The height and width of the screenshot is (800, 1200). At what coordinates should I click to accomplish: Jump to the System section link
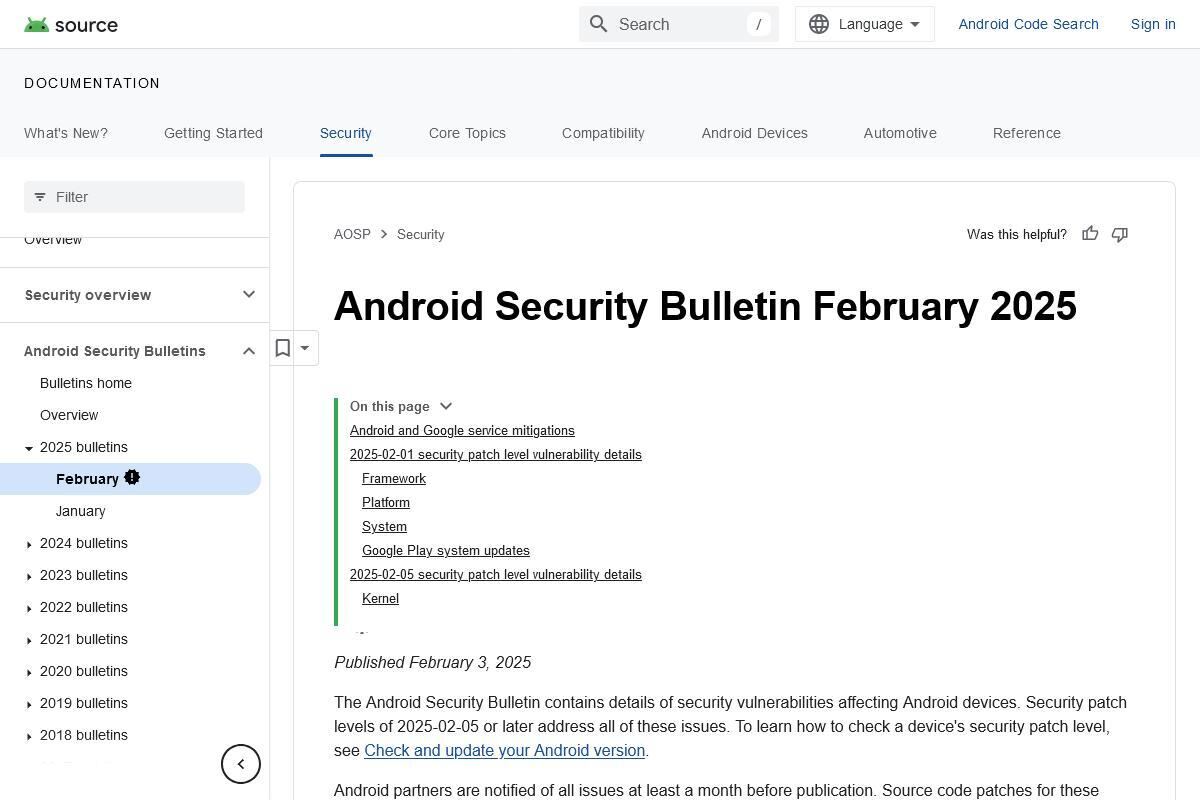click(x=384, y=526)
